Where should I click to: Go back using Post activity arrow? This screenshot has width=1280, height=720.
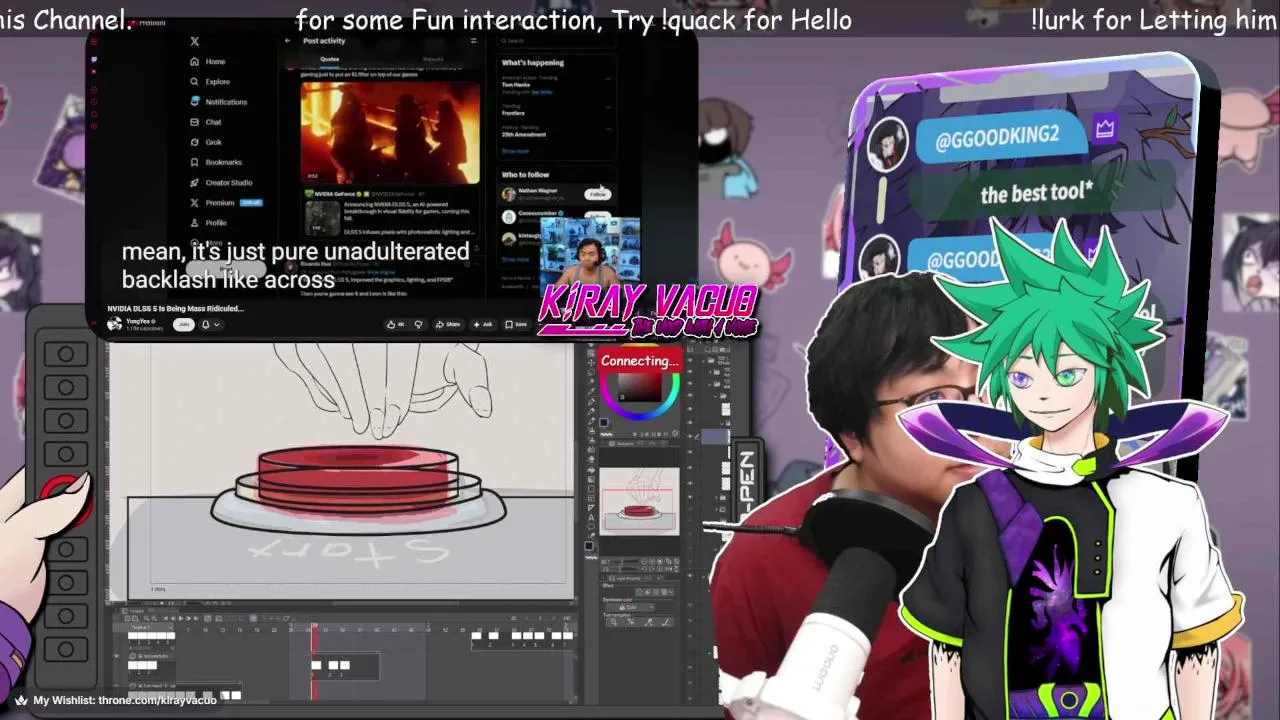point(287,41)
